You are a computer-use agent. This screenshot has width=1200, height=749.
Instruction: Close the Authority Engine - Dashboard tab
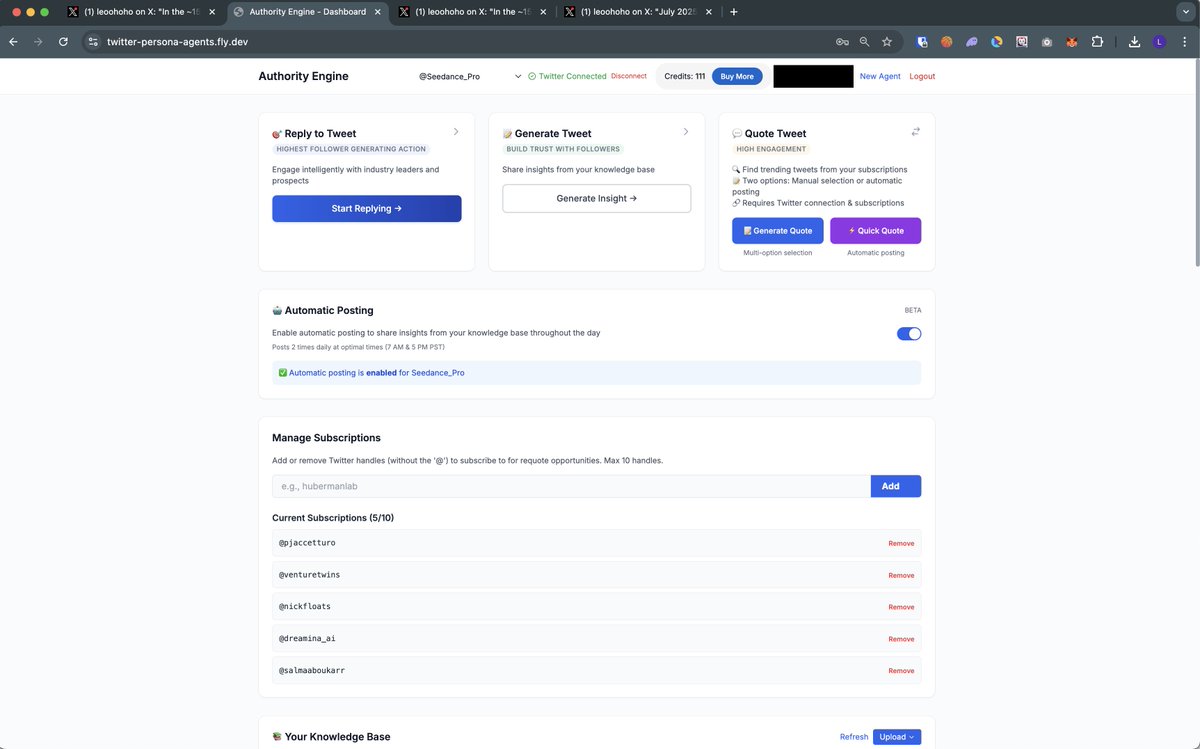click(x=378, y=12)
